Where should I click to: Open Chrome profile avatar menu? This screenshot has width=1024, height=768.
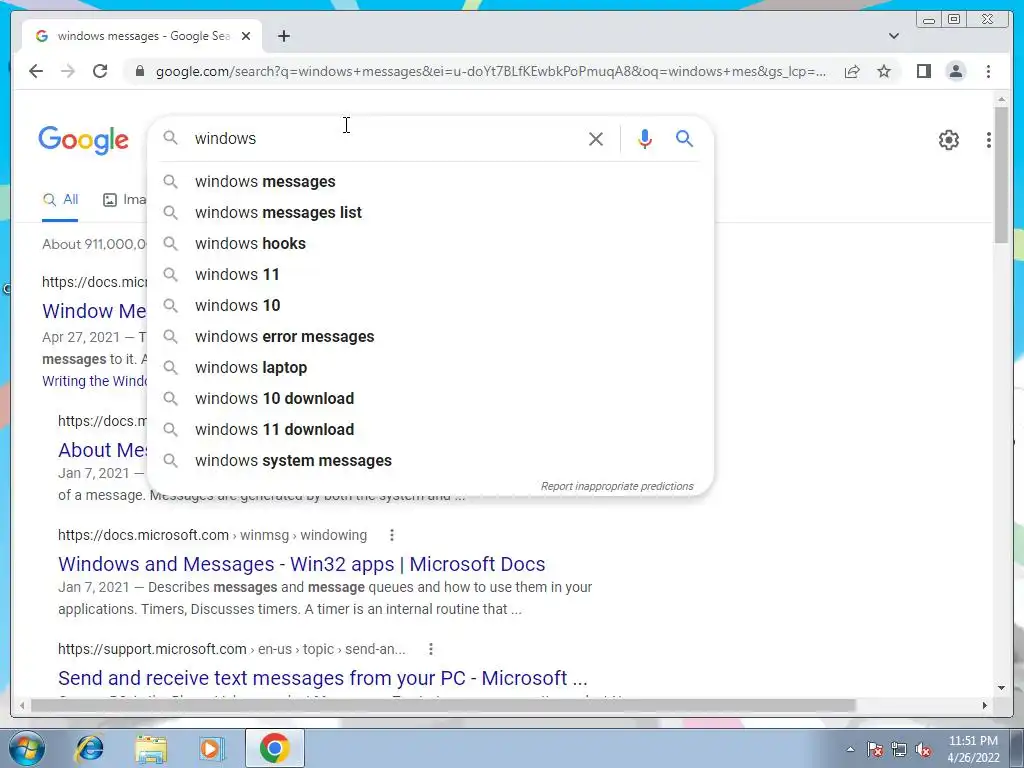(956, 71)
